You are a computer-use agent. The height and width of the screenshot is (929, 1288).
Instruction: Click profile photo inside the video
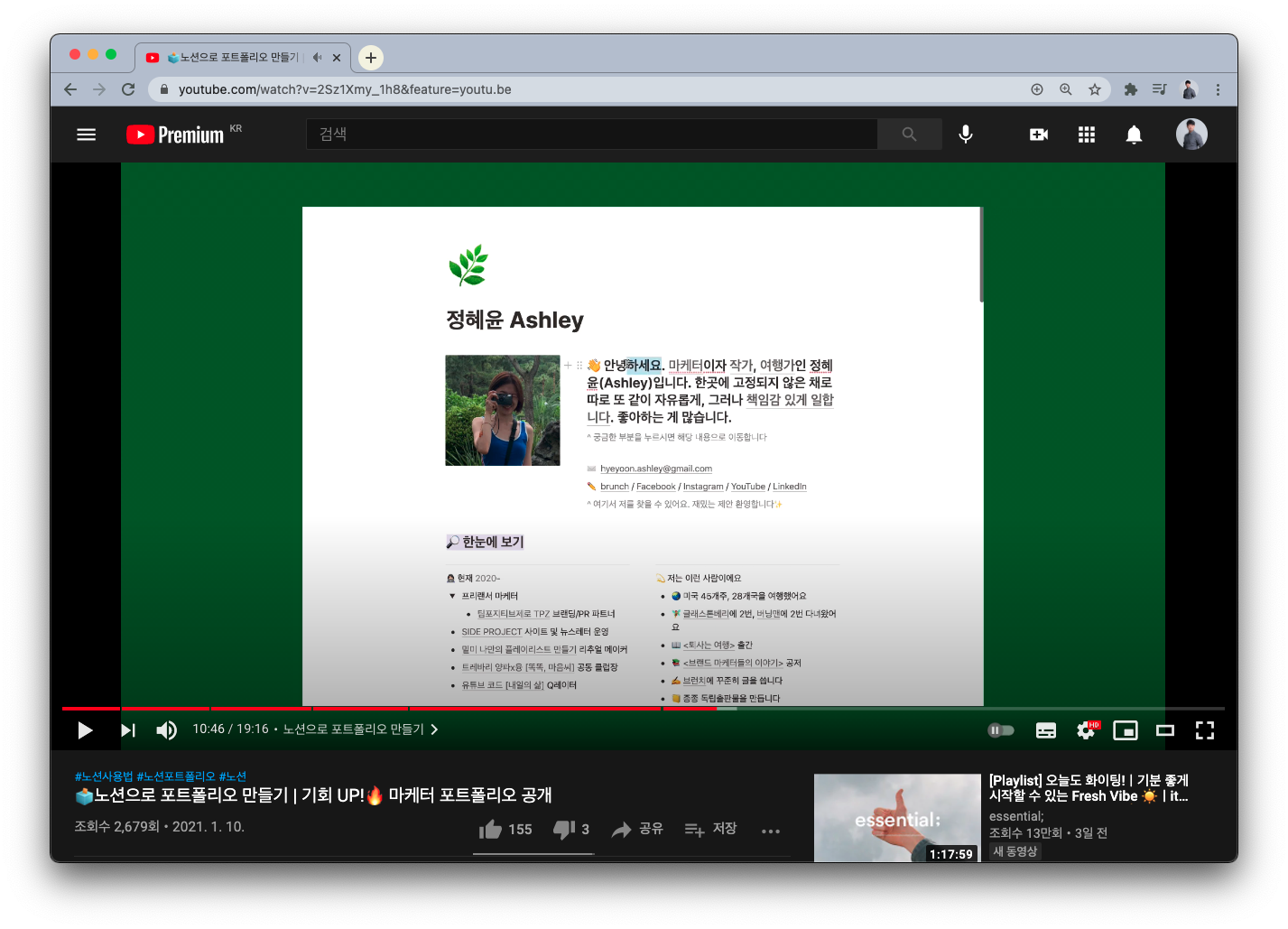point(503,411)
